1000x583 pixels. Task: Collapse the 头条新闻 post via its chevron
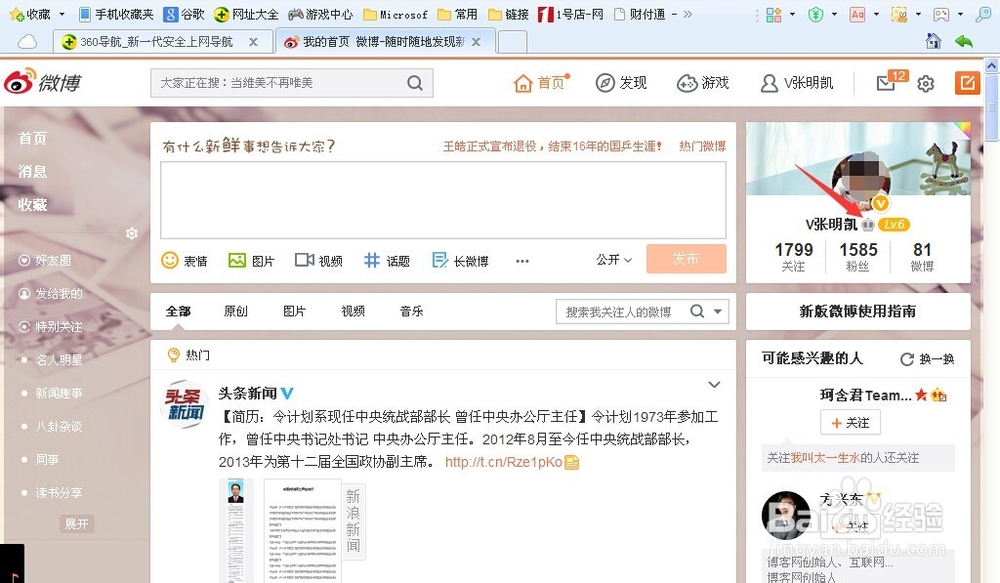714,384
